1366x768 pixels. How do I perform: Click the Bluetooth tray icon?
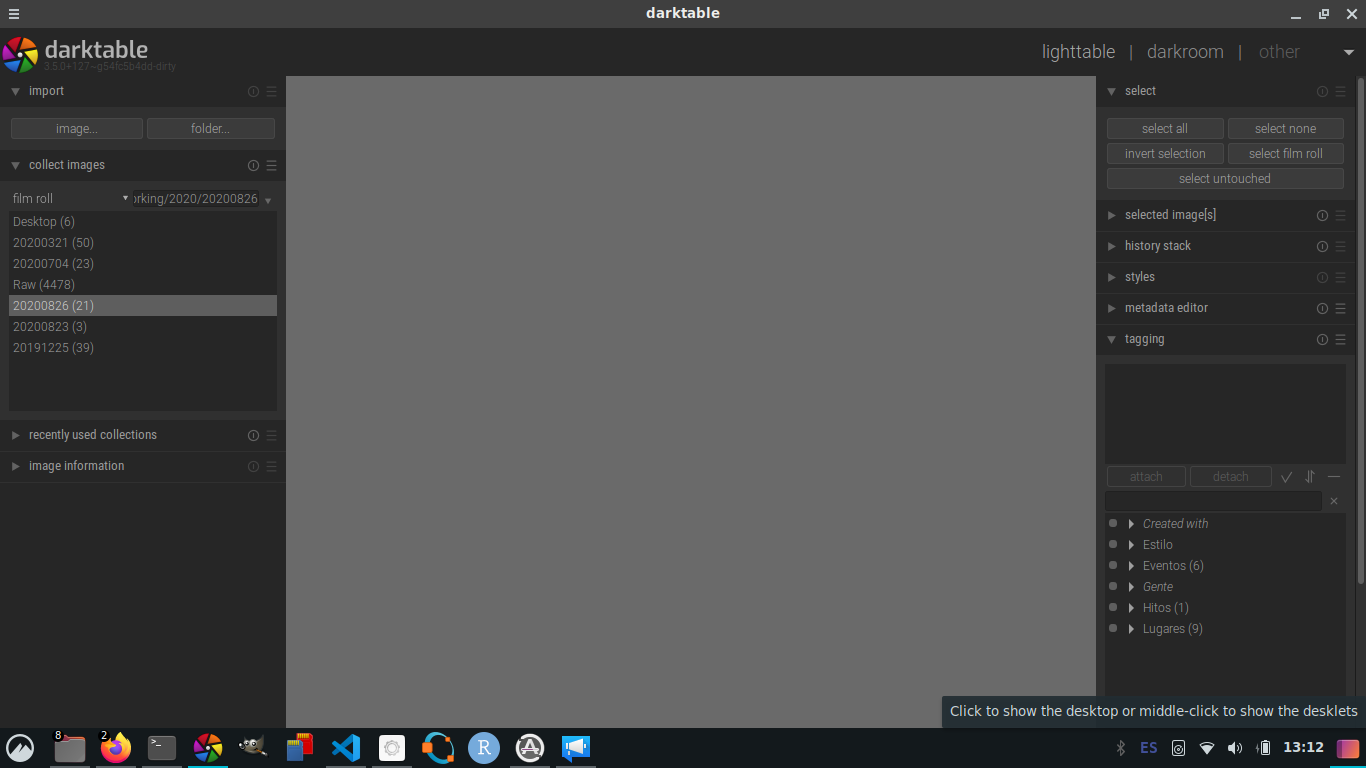[1121, 747]
